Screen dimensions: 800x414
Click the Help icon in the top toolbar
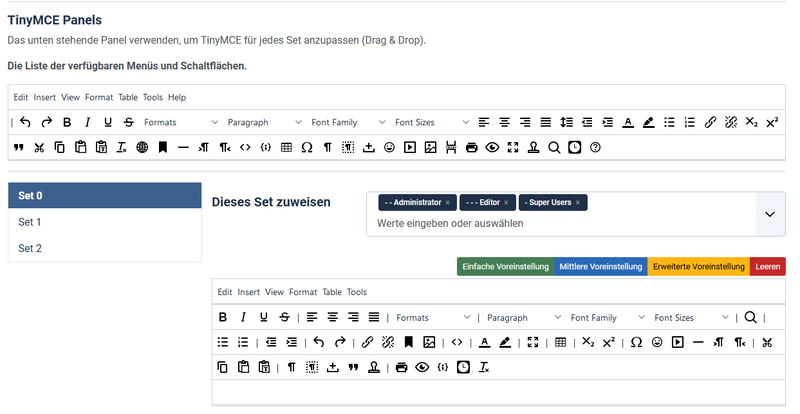point(596,148)
